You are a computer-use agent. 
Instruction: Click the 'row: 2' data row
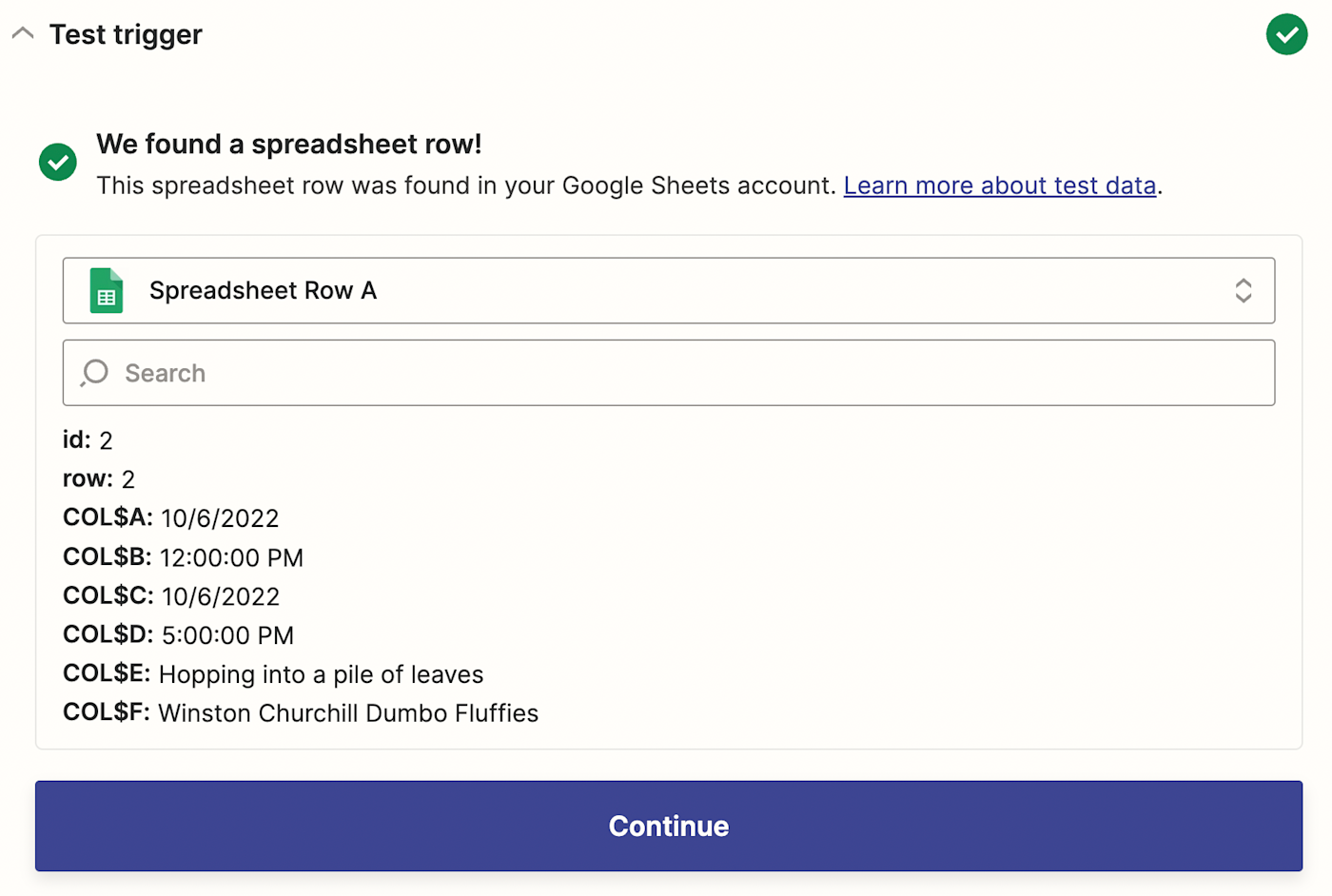(x=99, y=479)
